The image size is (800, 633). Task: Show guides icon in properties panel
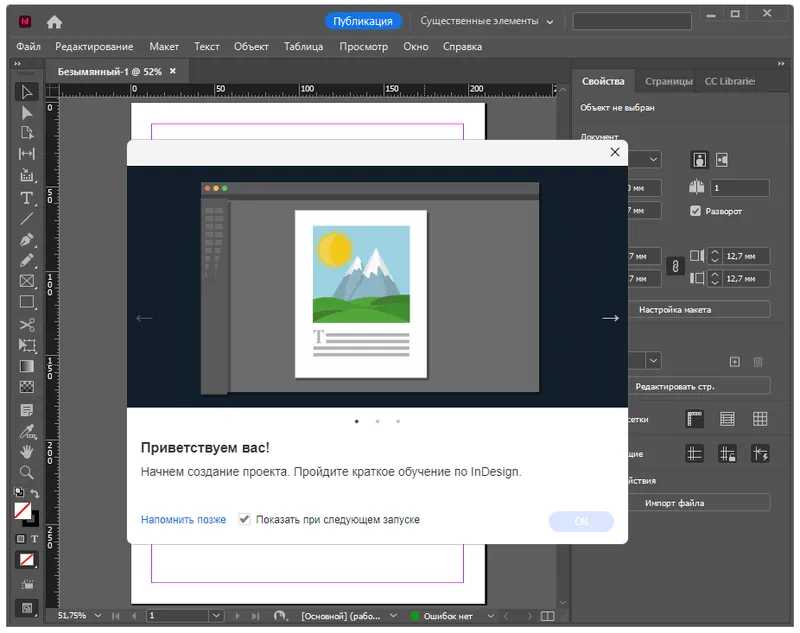[694, 453]
